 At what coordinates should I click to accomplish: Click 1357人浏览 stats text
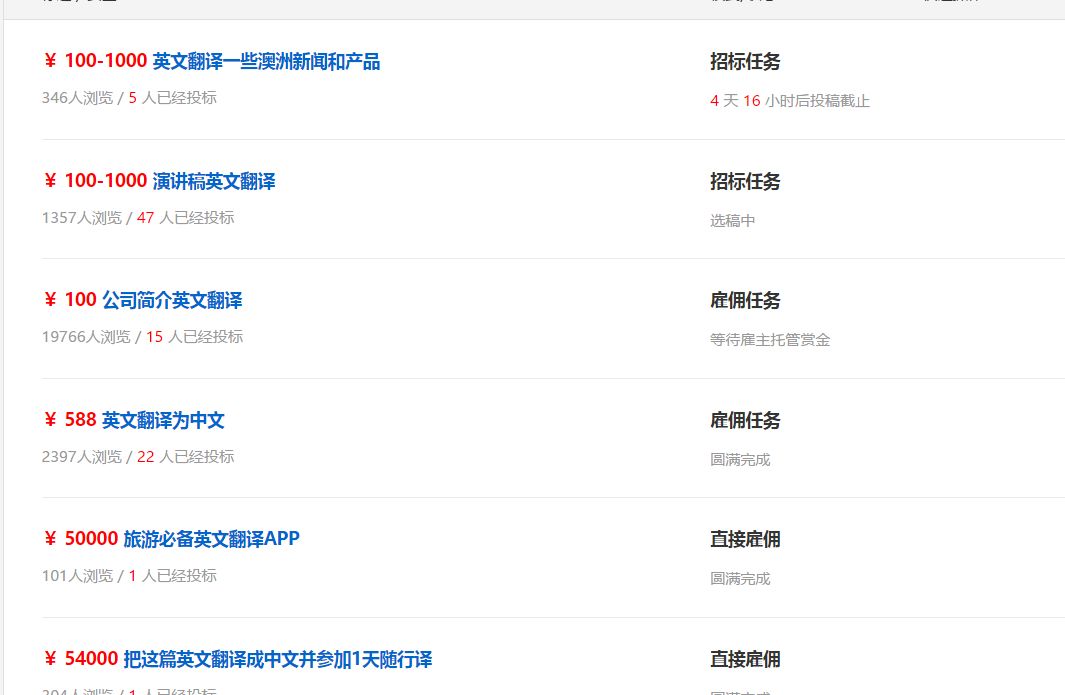click(x=82, y=217)
